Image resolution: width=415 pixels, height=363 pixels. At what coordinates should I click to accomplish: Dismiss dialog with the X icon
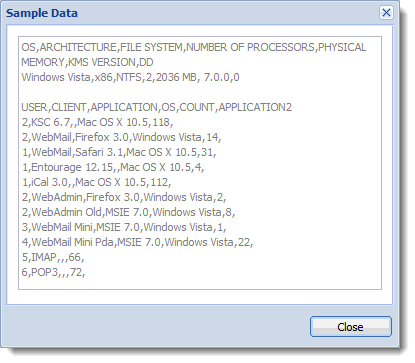tap(386, 13)
